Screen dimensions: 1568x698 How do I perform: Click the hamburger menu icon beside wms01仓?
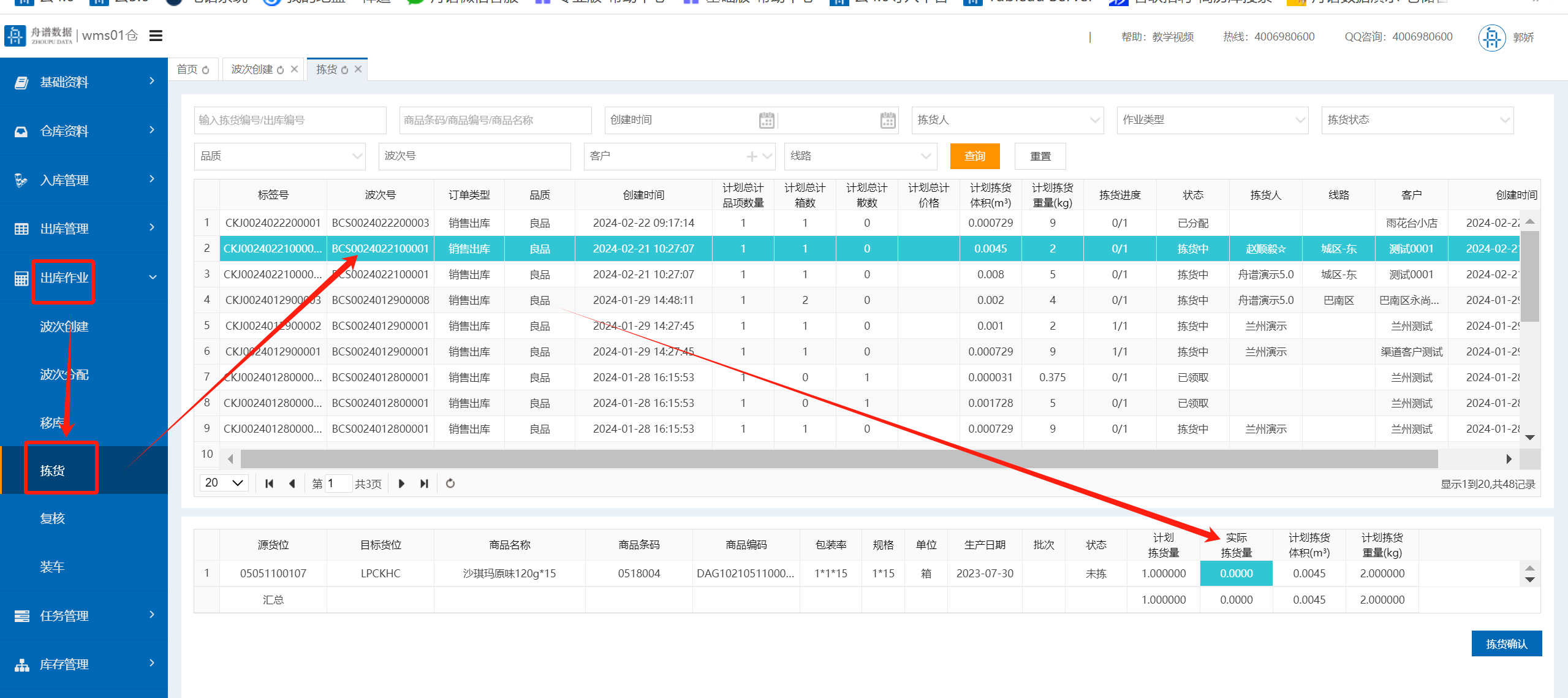[156, 36]
